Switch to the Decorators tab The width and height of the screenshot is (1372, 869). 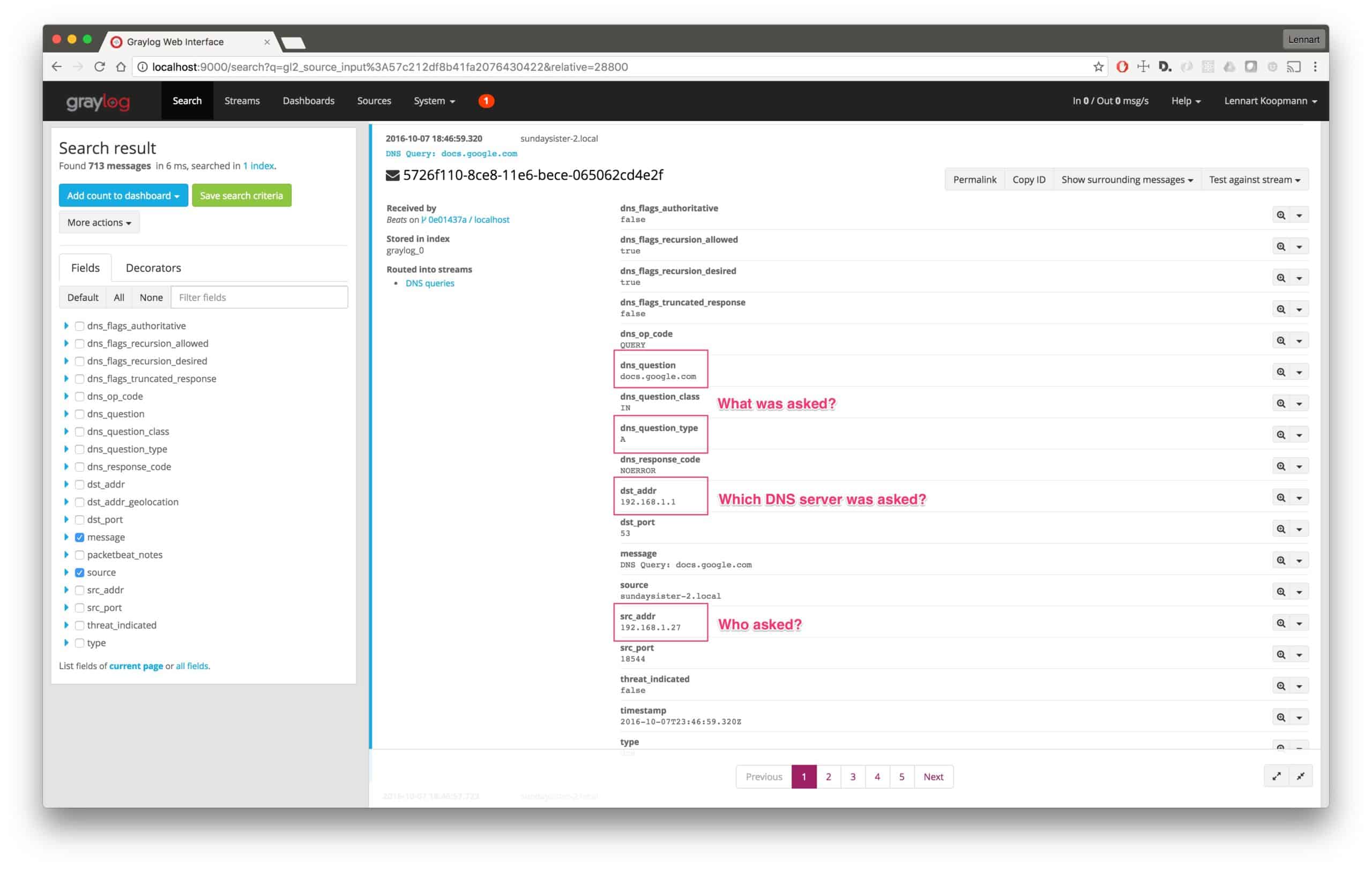coord(153,268)
